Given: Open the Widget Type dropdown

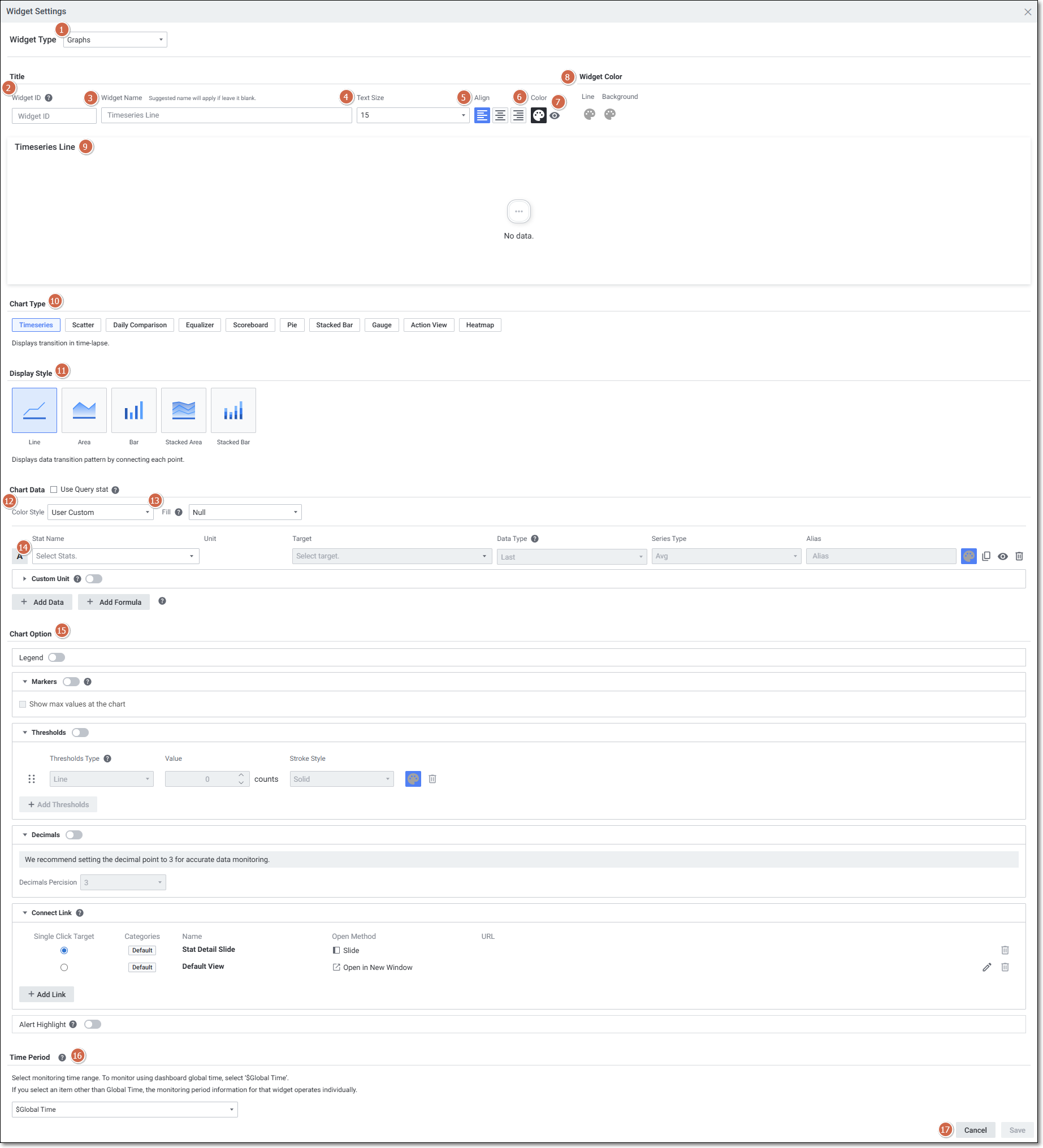Looking at the screenshot, I should (x=115, y=40).
